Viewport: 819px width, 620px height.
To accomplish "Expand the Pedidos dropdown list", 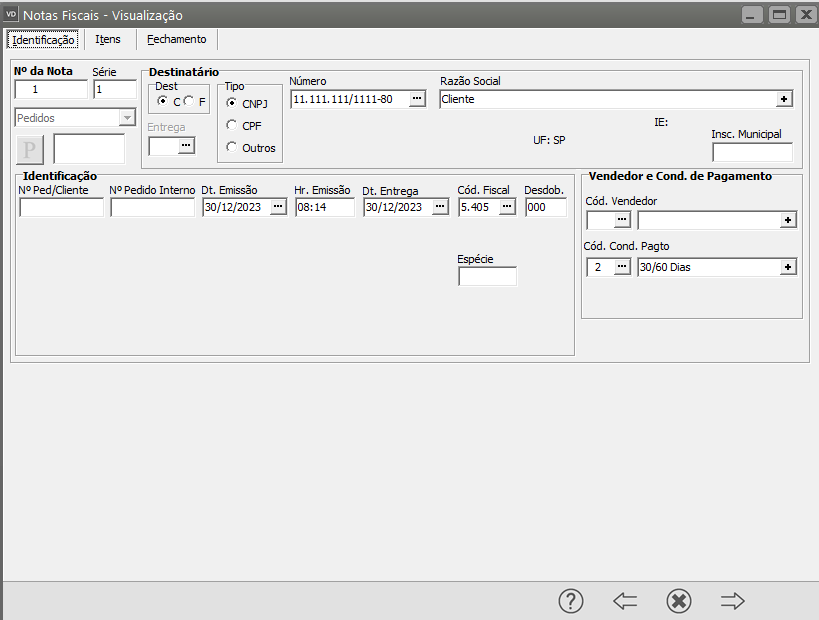I will pos(126,118).
